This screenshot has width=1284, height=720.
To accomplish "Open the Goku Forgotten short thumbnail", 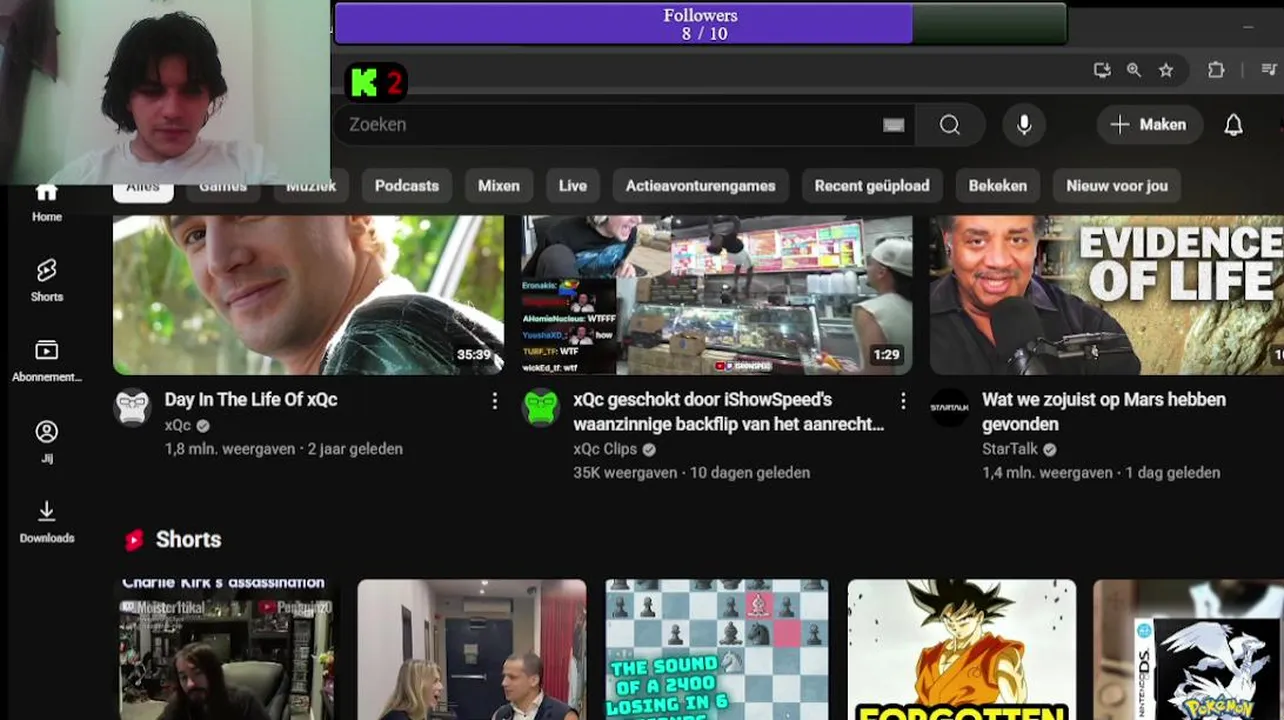I will point(962,649).
